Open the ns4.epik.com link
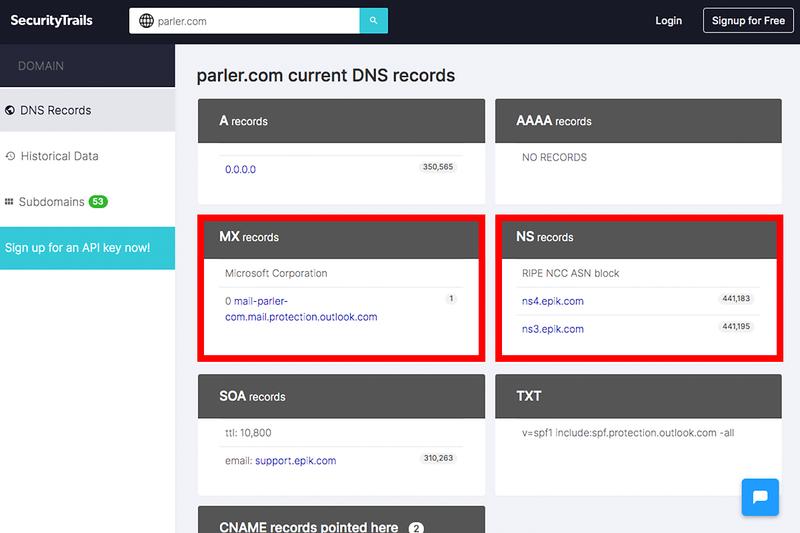 click(553, 301)
